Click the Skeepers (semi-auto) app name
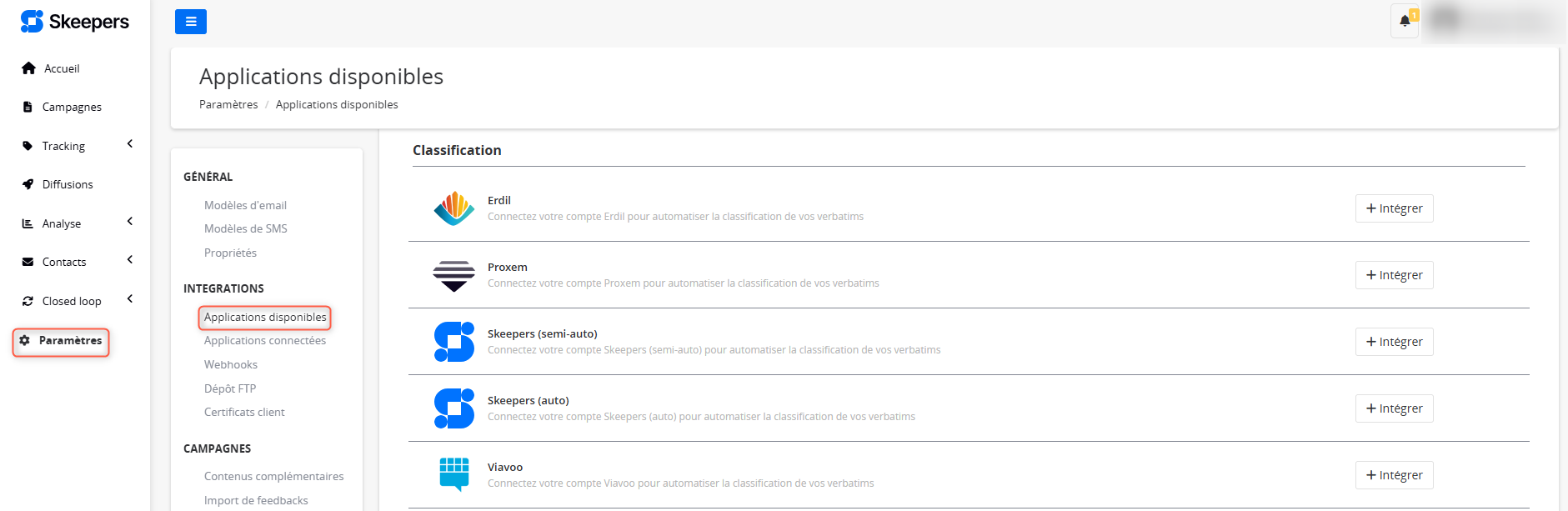 (x=543, y=333)
